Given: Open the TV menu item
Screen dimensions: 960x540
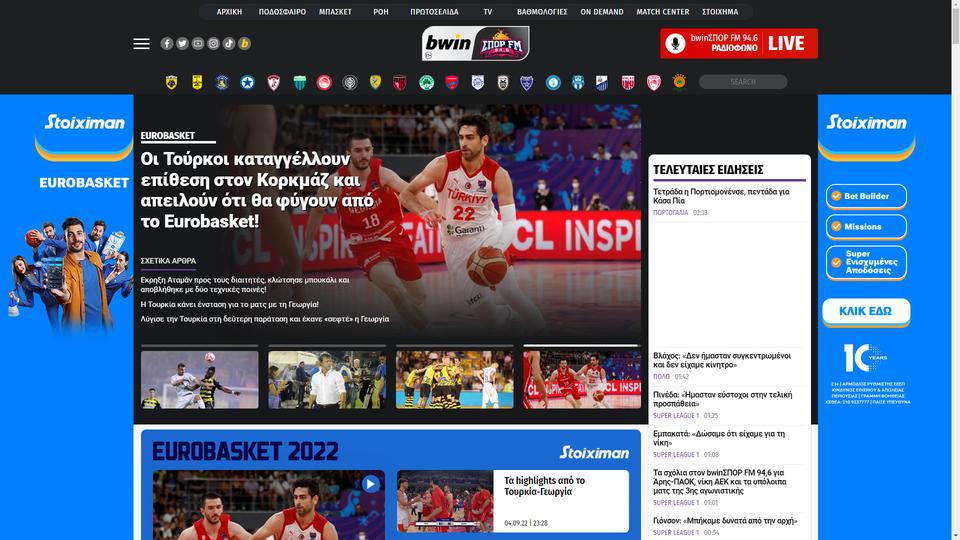Looking at the screenshot, I should click(488, 12).
